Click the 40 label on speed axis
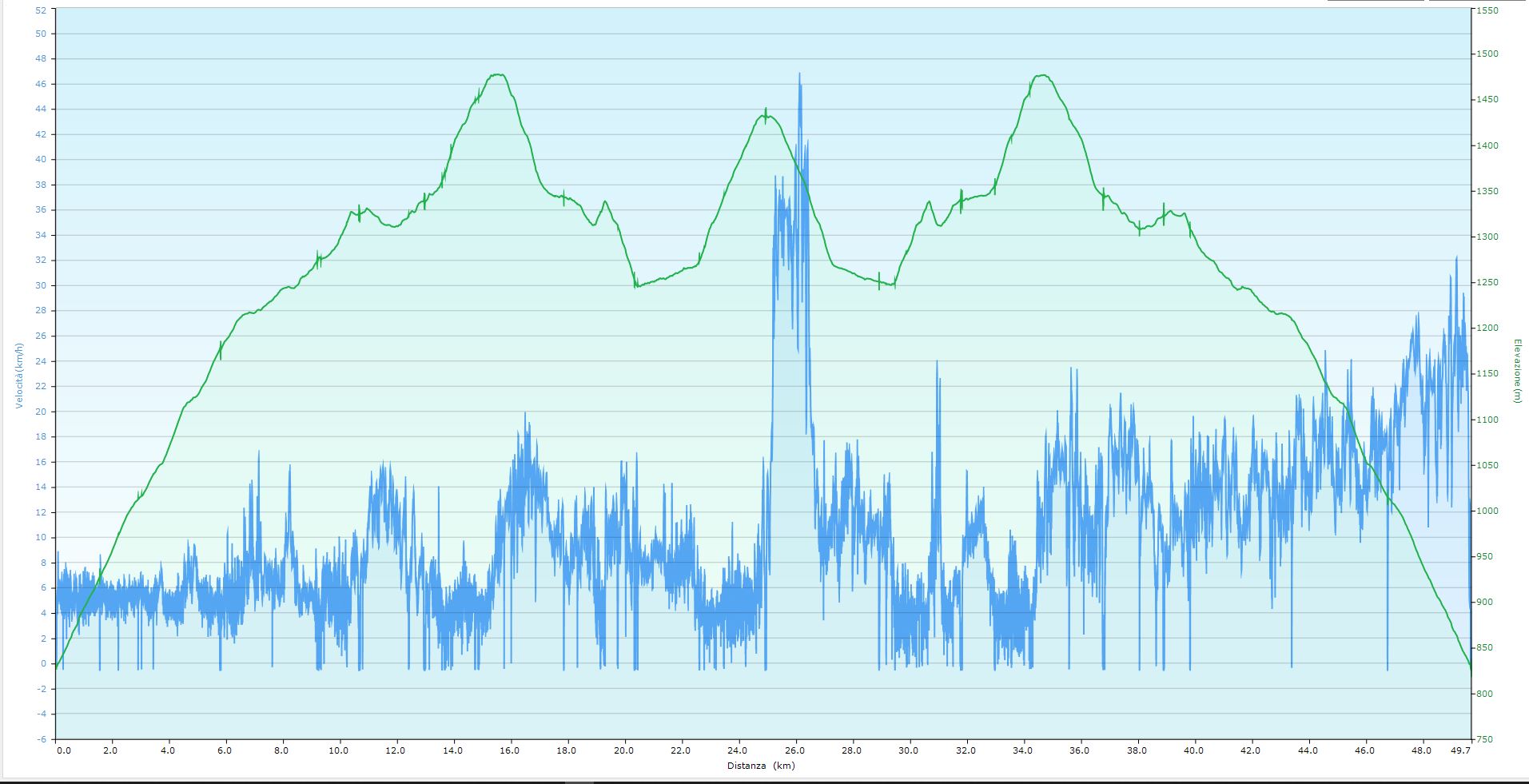 [42, 160]
